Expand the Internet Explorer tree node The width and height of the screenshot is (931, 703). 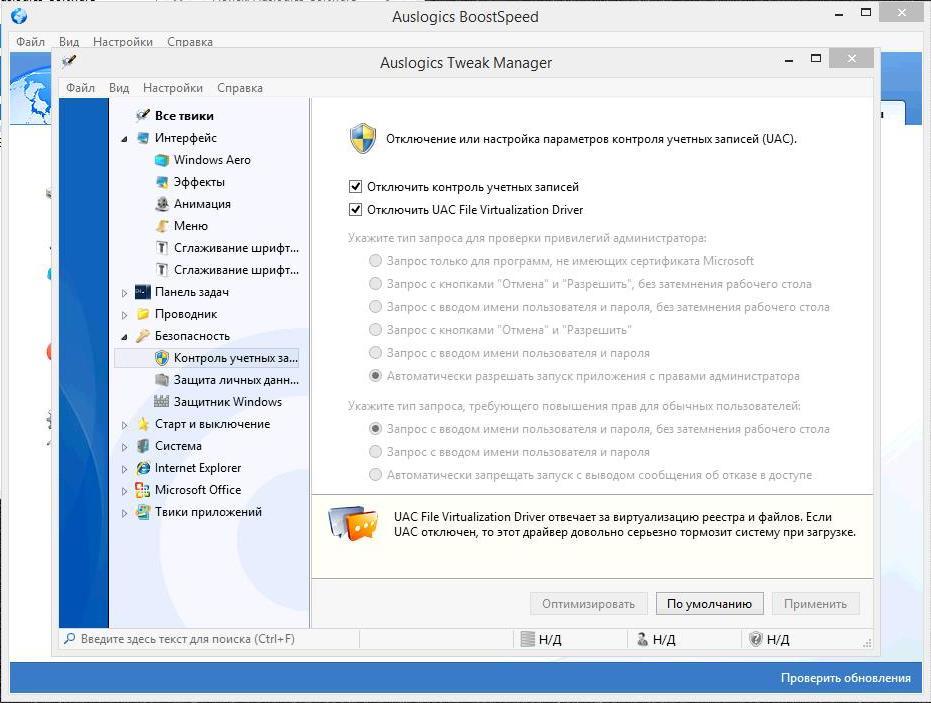coord(124,469)
